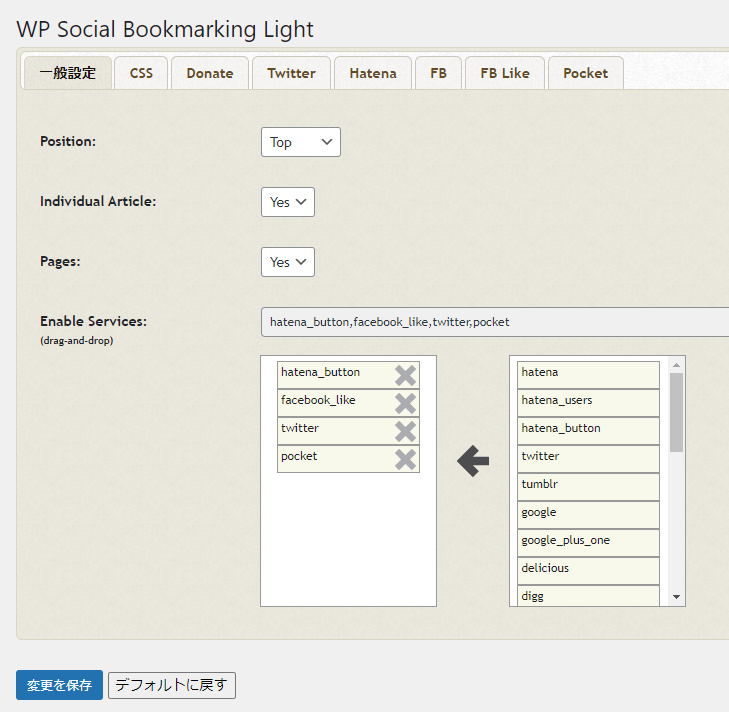
Task: Click the left-pointing arrow between lists
Action: [x=473, y=461]
